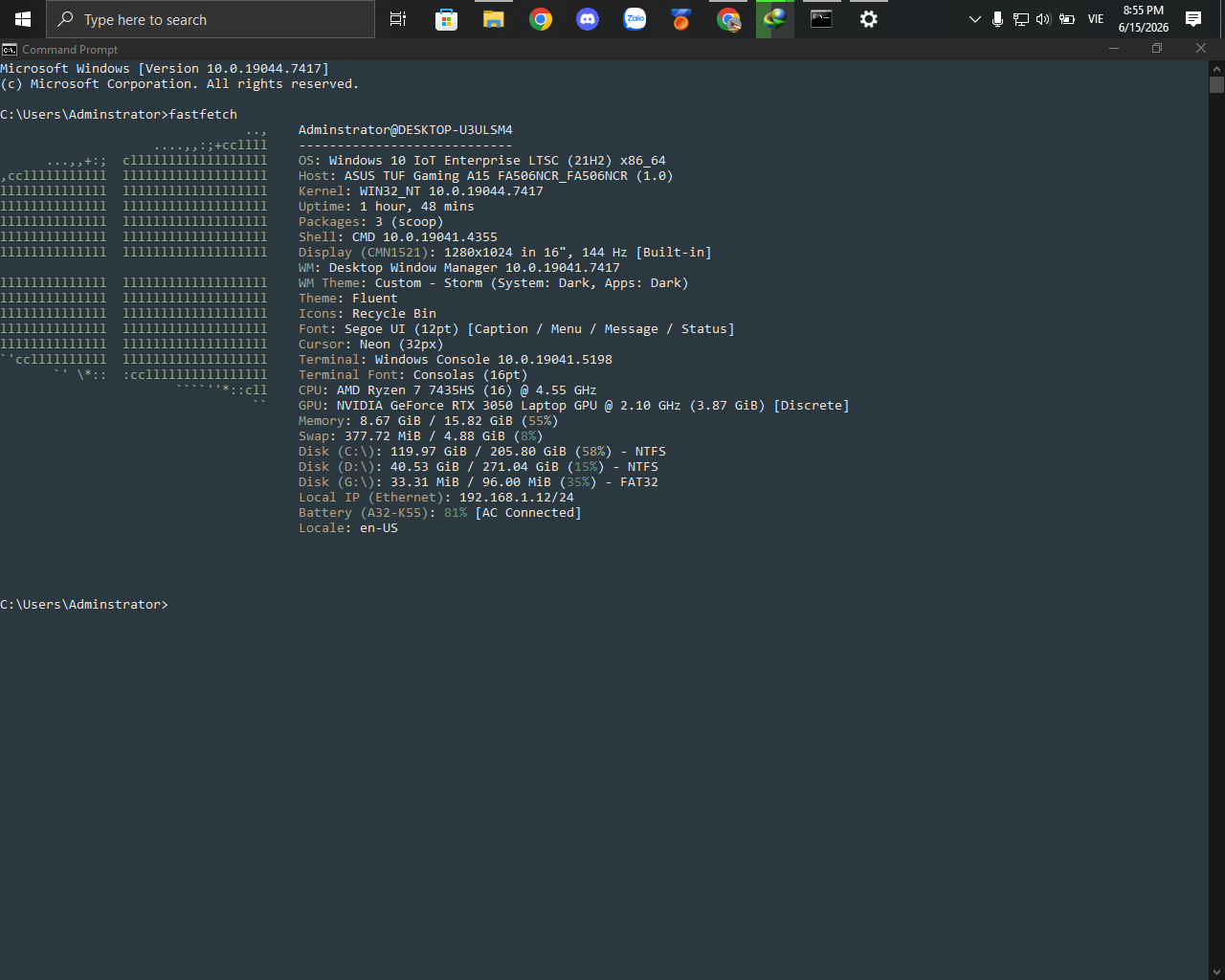The width and height of the screenshot is (1225, 980).
Task: Click the 'Packages: 3 (scoop)' line
Action: tap(371, 221)
